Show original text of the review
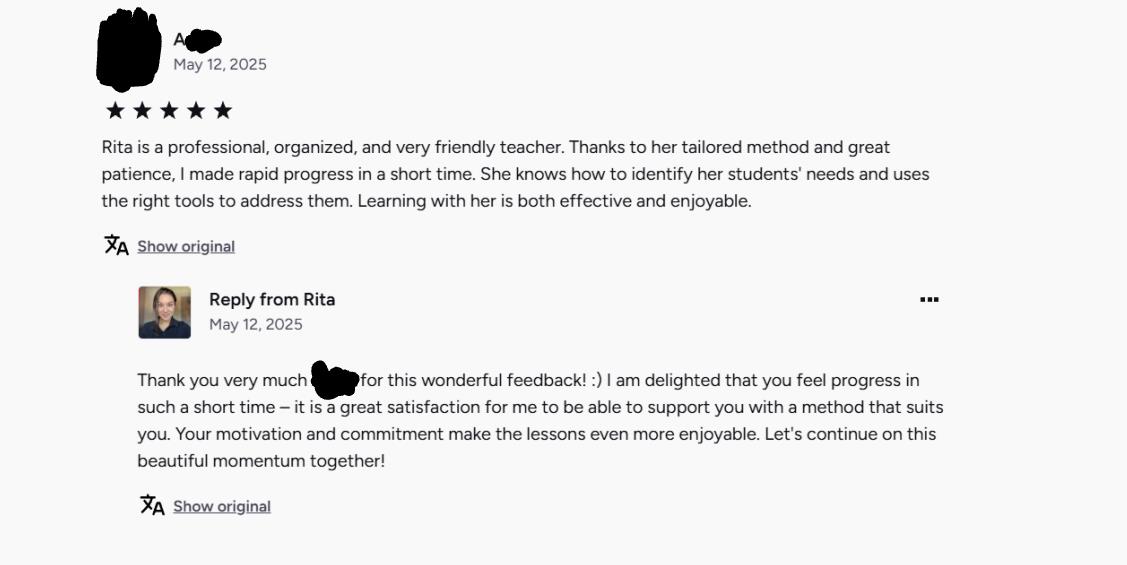The height and width of the screenshot is (565, 1127). coord(186,247)
